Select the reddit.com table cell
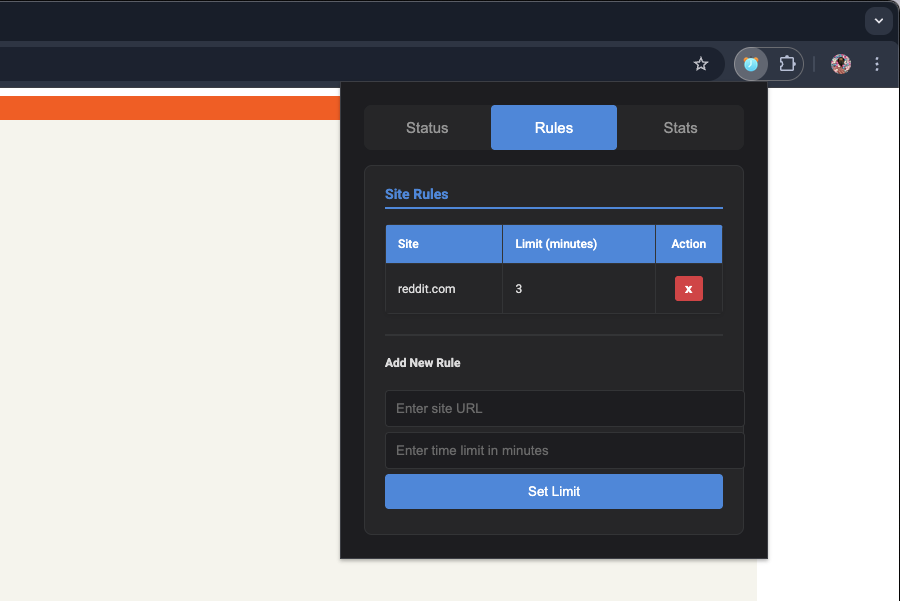Viewport: 900px width, 601px height. click(x=443, y=289)
